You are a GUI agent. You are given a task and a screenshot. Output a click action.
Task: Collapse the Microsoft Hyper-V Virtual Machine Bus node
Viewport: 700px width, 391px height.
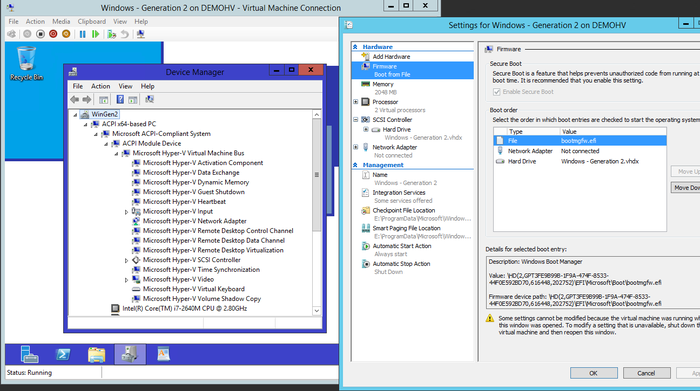116,154
